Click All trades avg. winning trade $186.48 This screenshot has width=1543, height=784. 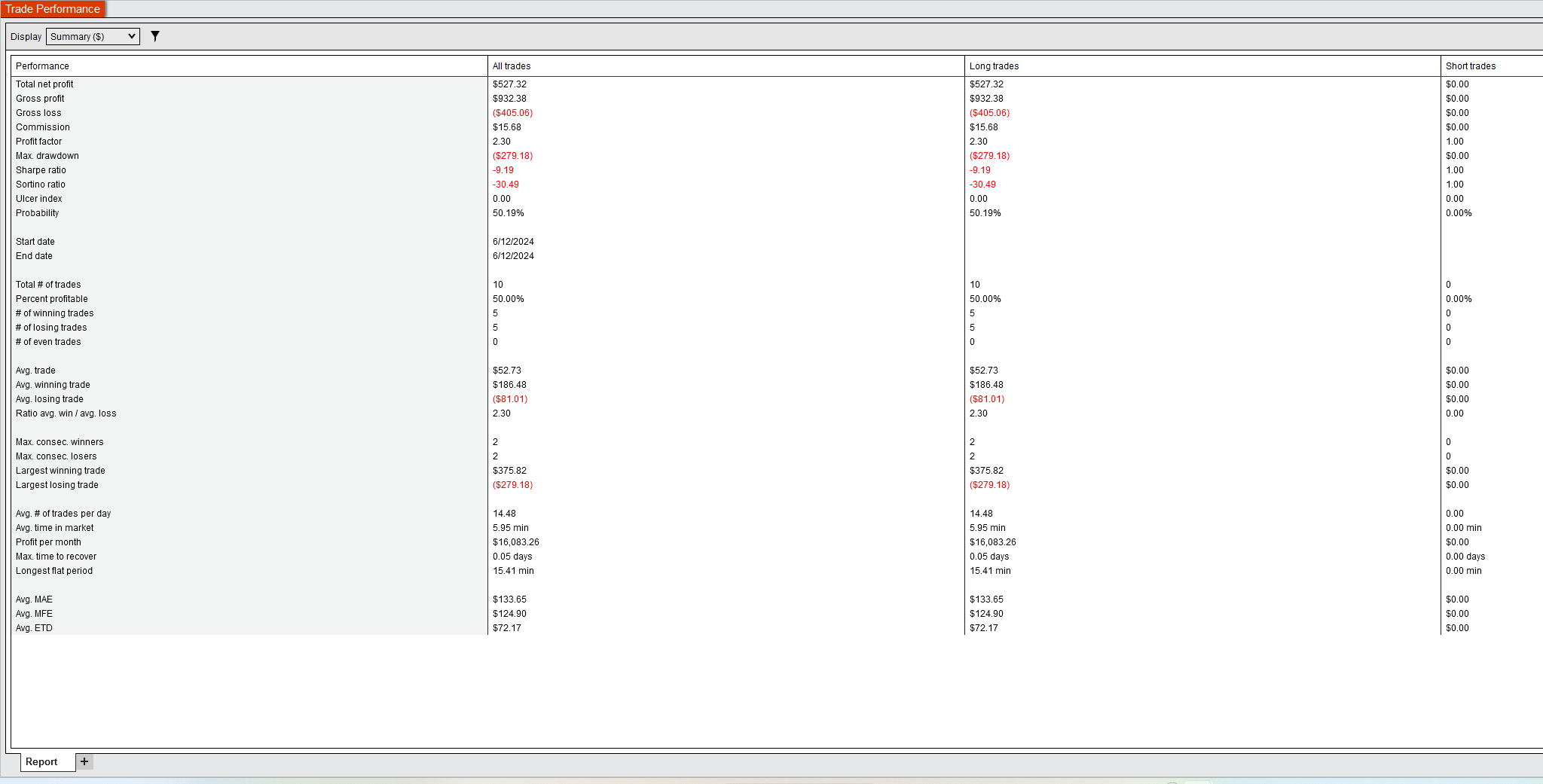tap(510, 385)
